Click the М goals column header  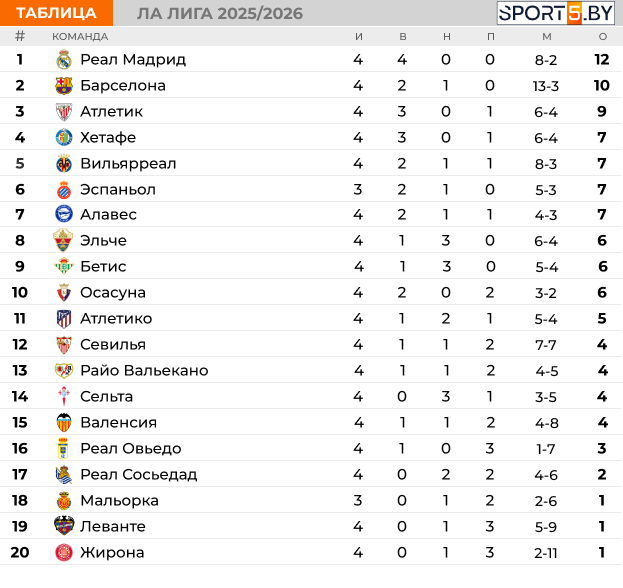pyautogui.click(x=547, y=37)
